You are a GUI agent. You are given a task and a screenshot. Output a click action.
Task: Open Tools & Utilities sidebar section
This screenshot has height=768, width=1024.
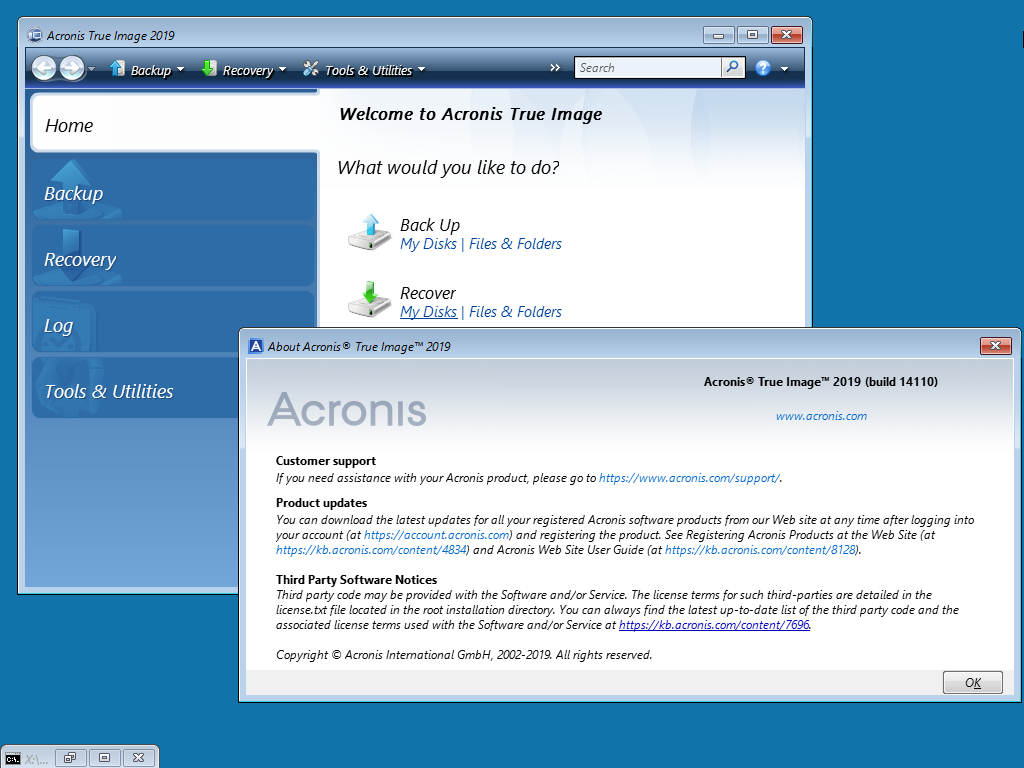136,389
